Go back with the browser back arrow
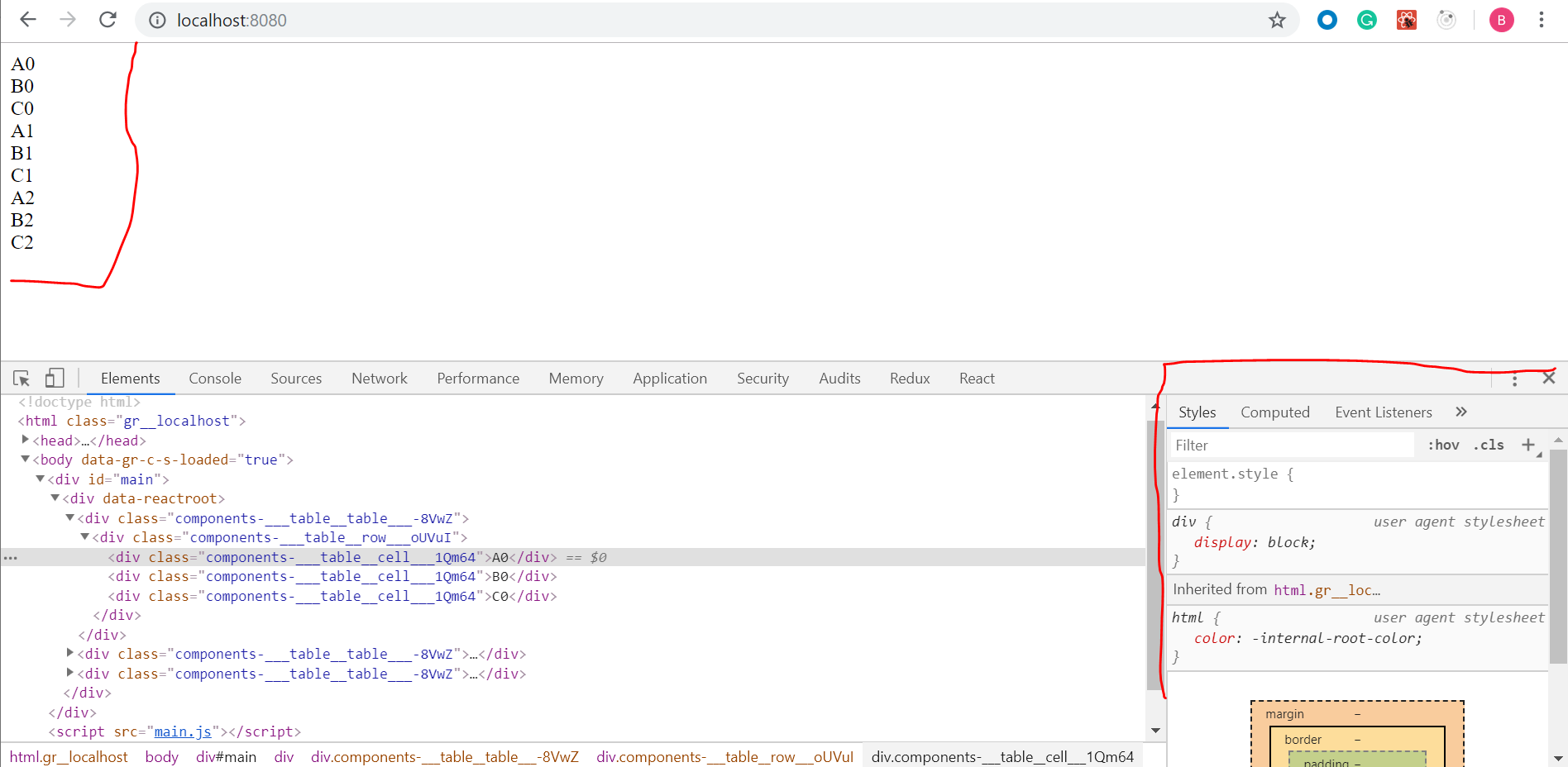Screen dimensions: 1568x767 pyautogui.click(x=28, y=20)
